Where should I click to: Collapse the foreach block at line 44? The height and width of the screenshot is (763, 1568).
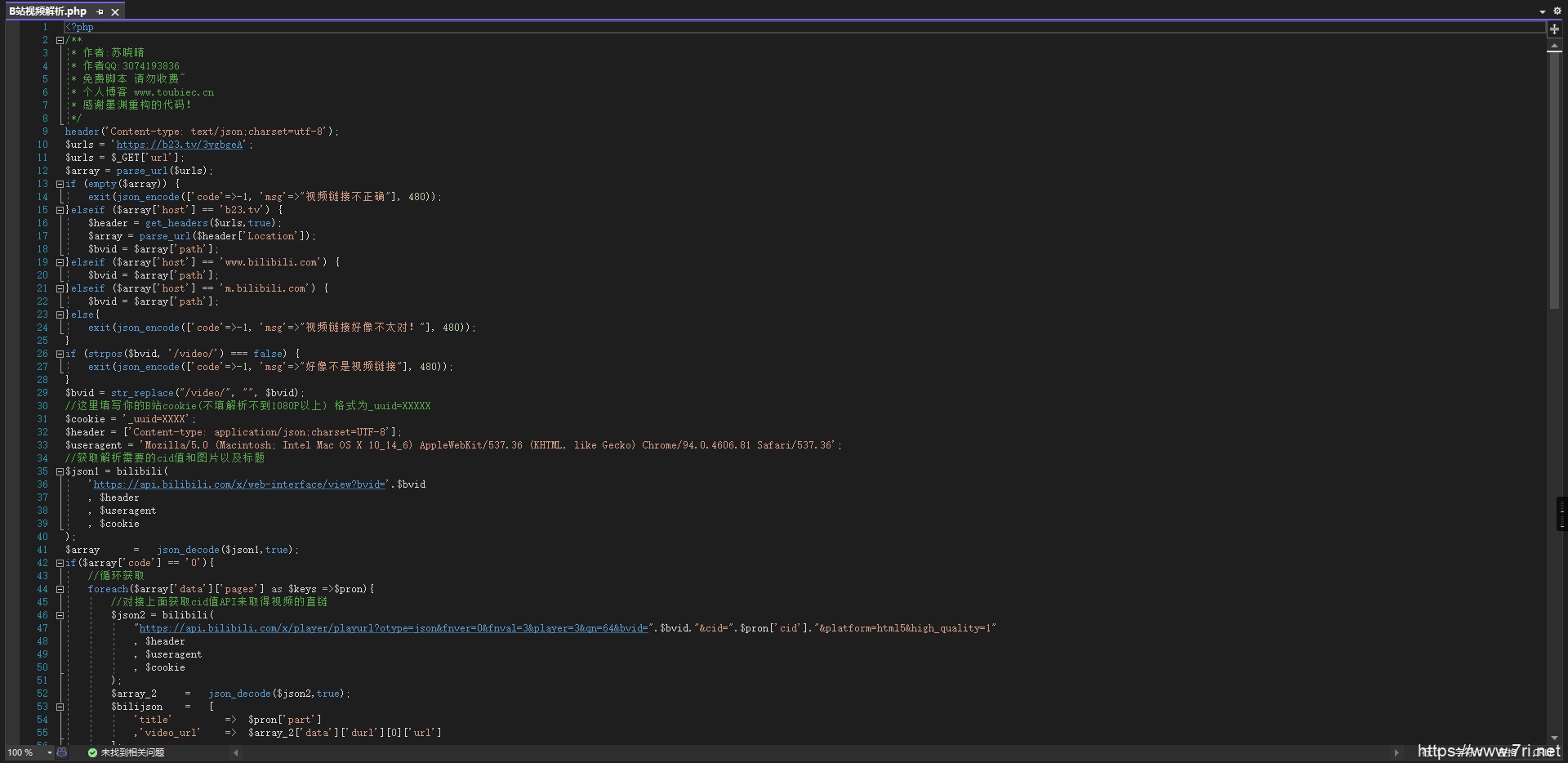pos(60,589)
